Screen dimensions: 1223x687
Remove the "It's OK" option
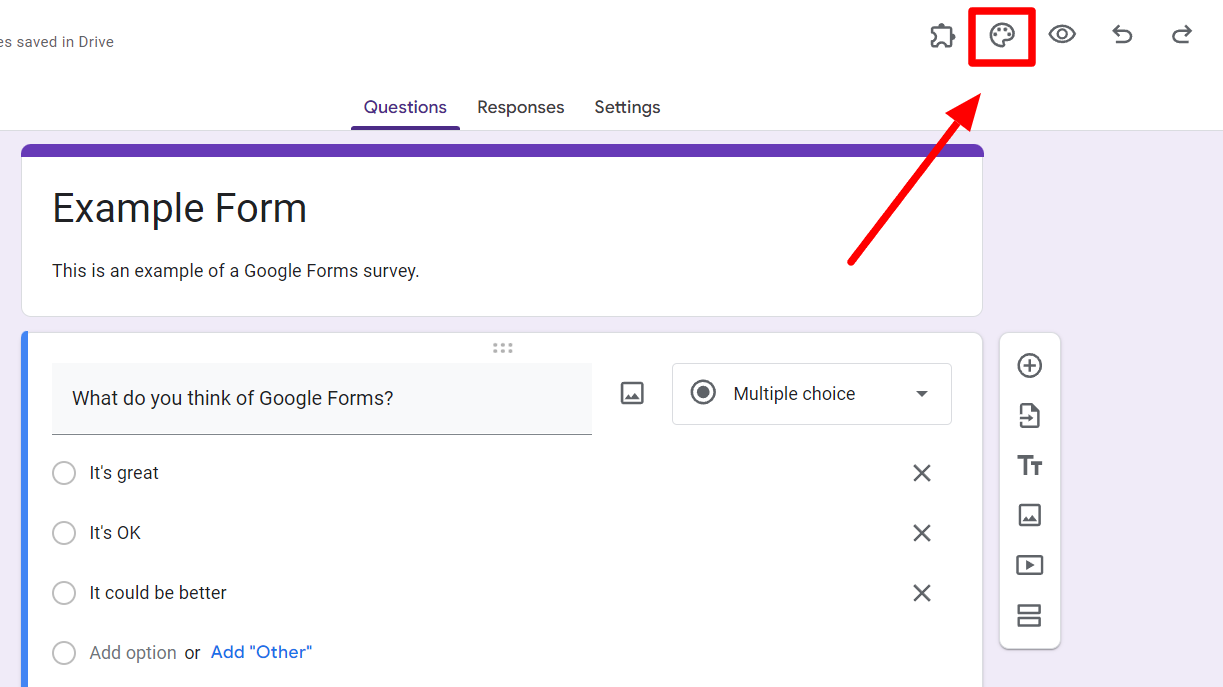click(x=922, y=533)
